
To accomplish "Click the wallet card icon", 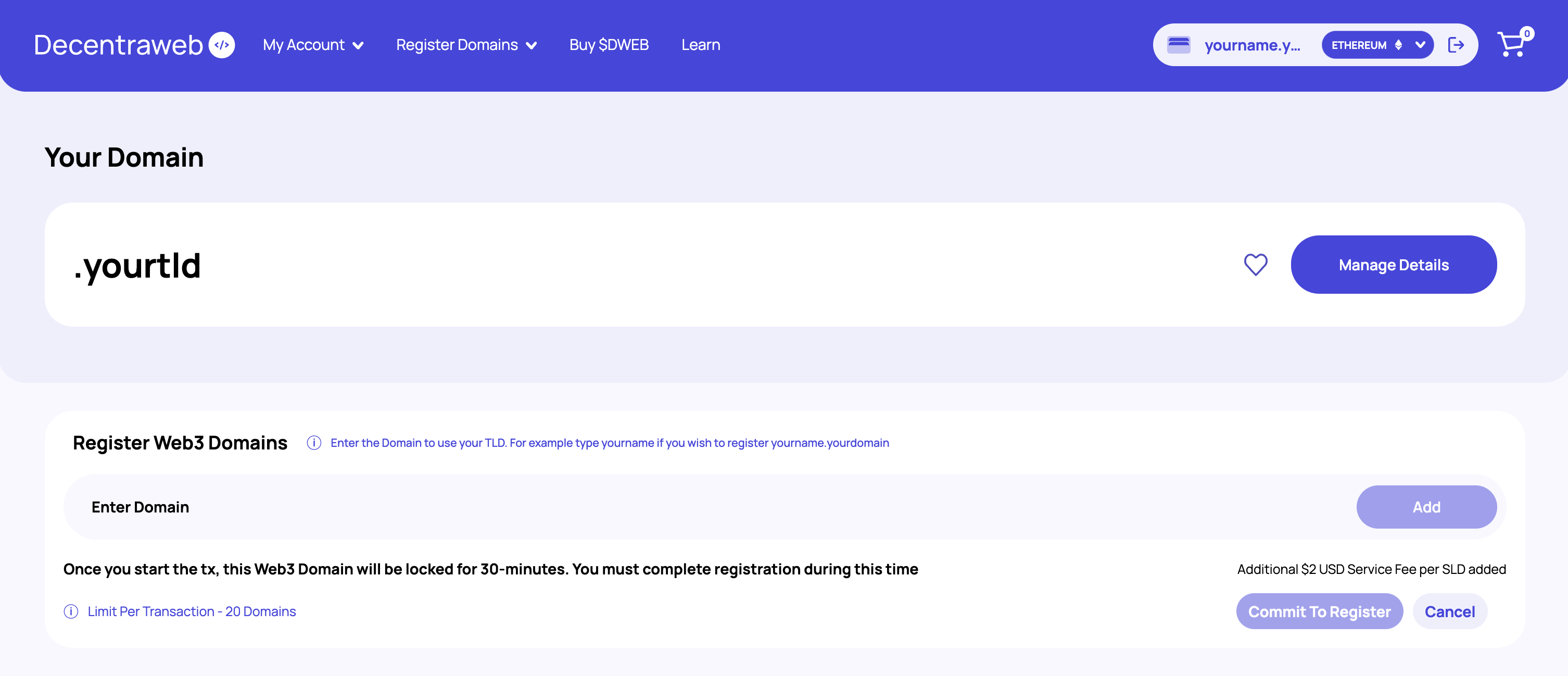I will pos(1179,45).
